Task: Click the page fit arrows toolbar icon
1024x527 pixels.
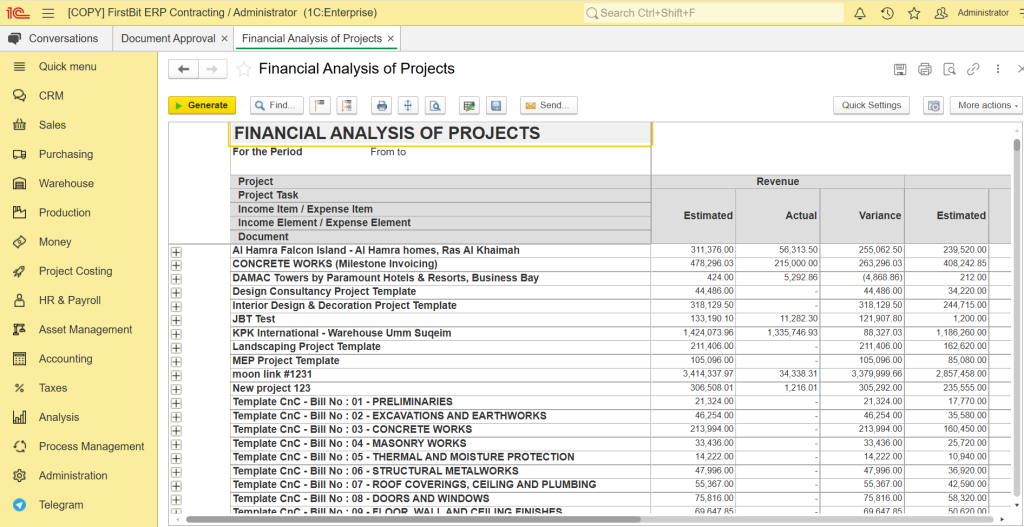Action: (408, 105)
